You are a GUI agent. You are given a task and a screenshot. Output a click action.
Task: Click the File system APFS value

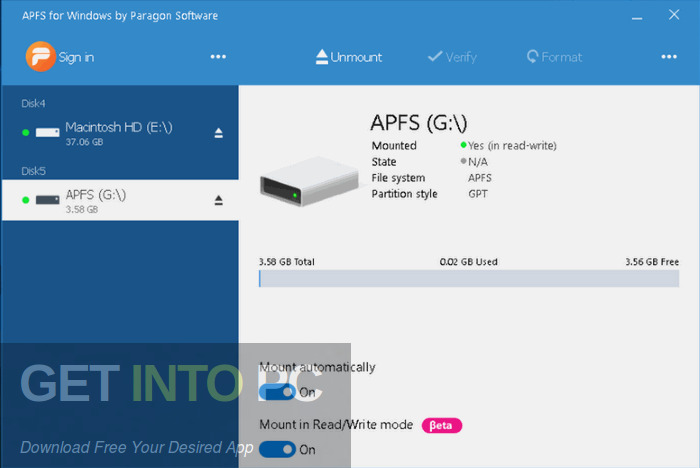tap(480, 178)
